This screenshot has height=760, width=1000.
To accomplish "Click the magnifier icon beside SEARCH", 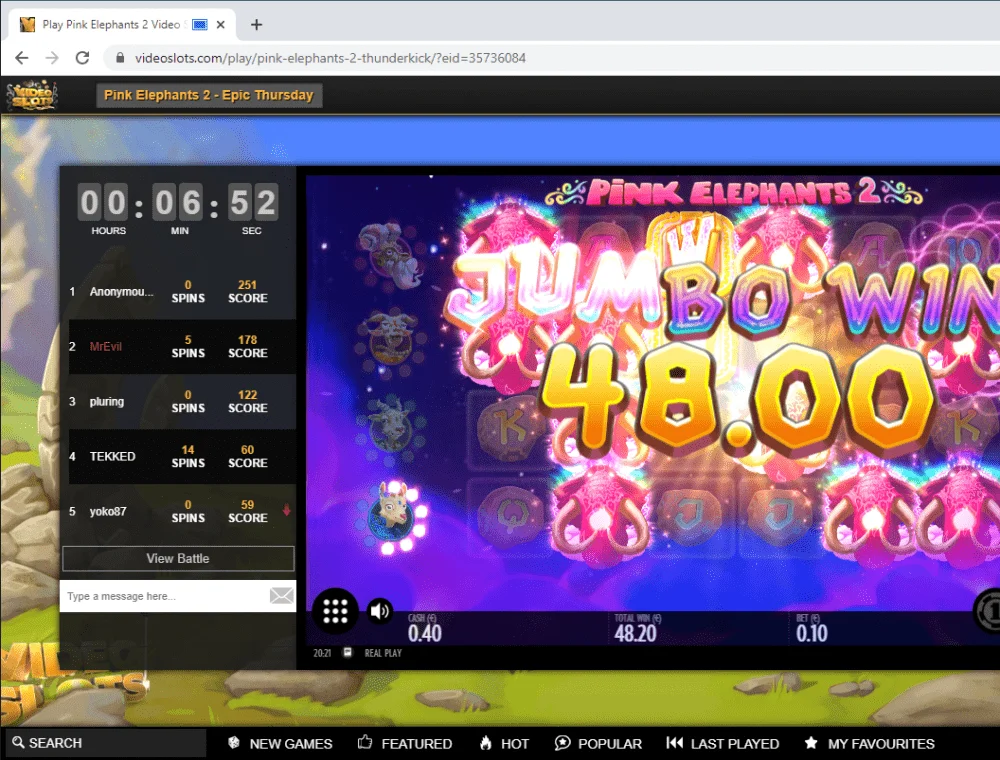I will [x=18, y=742].
